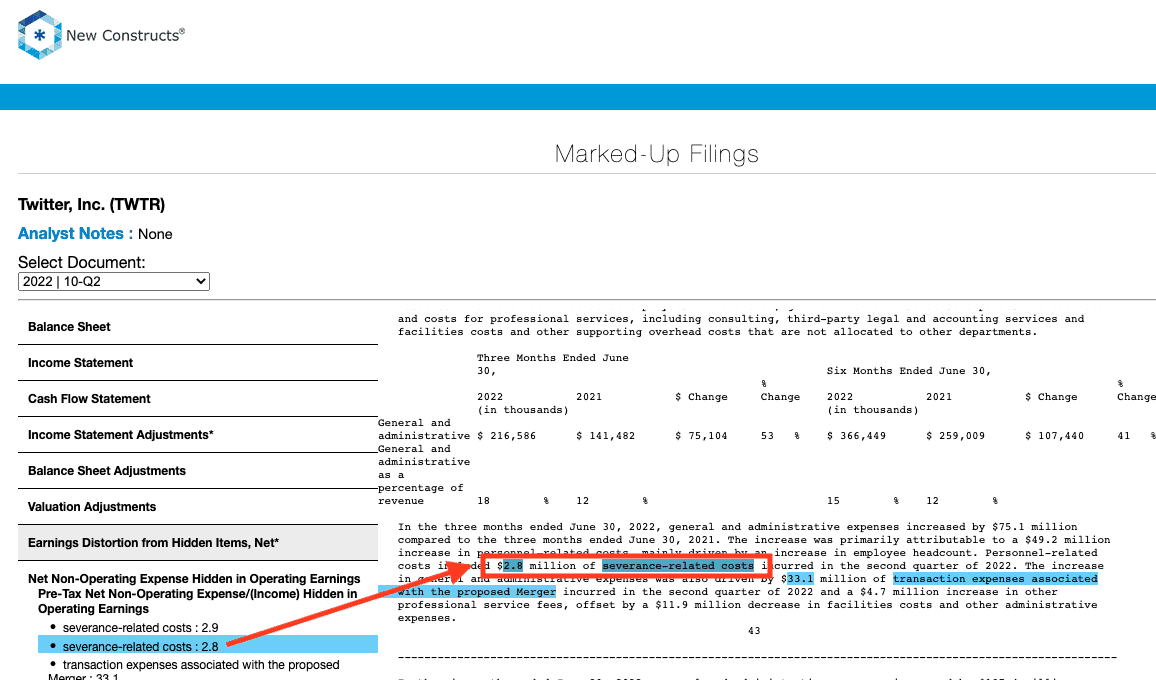Select Earnings Distortion from Hidden Items, Net
1156x680 pixels.
[x=198, y=543]
